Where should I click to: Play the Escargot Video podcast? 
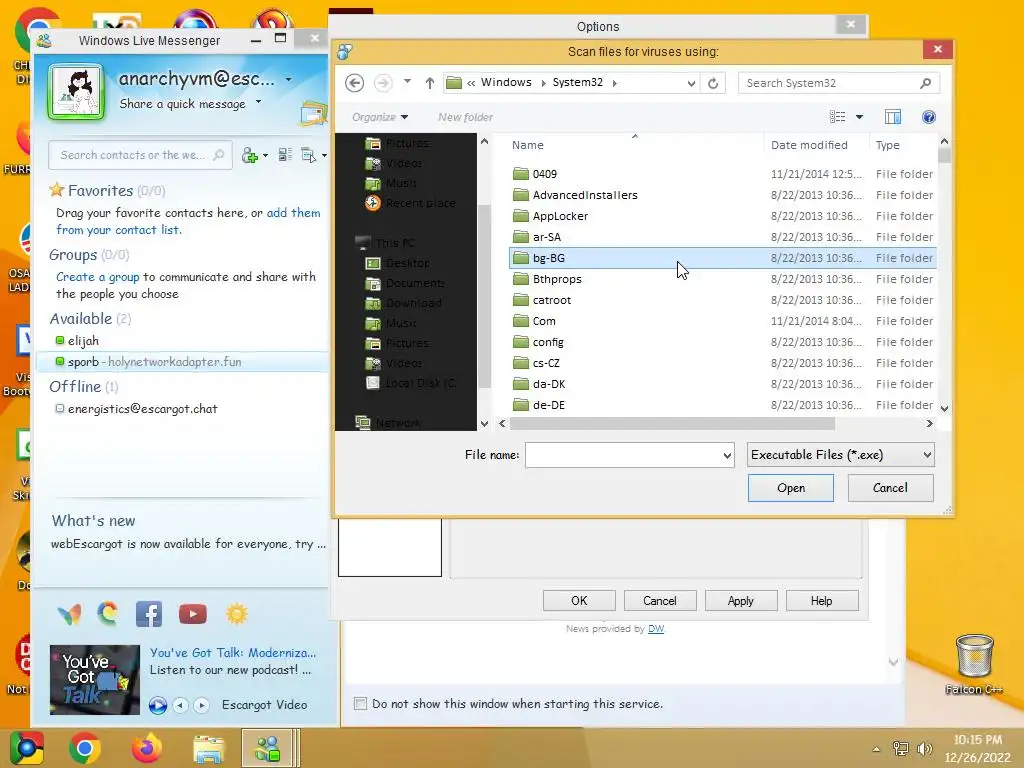point(157,705)
